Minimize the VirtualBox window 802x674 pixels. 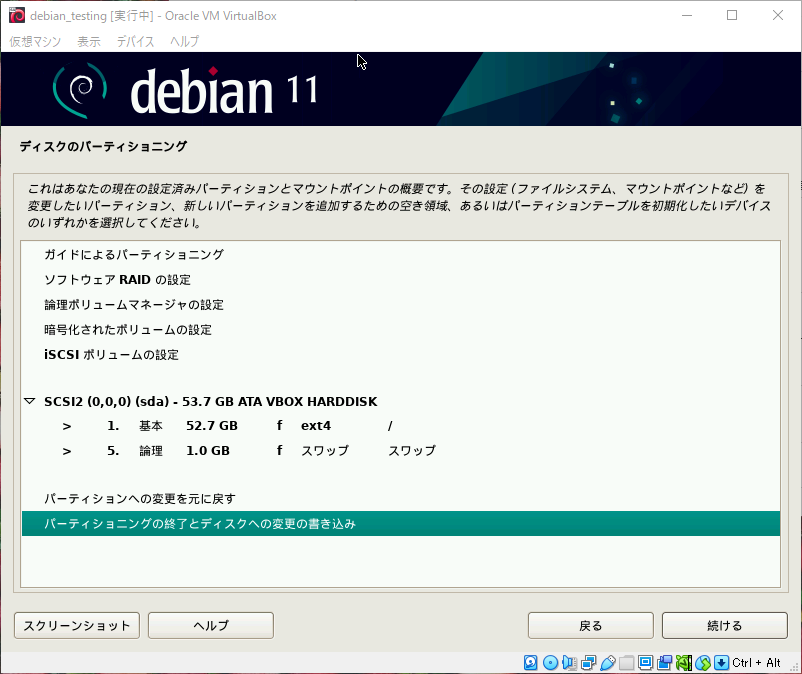point(687,15)
